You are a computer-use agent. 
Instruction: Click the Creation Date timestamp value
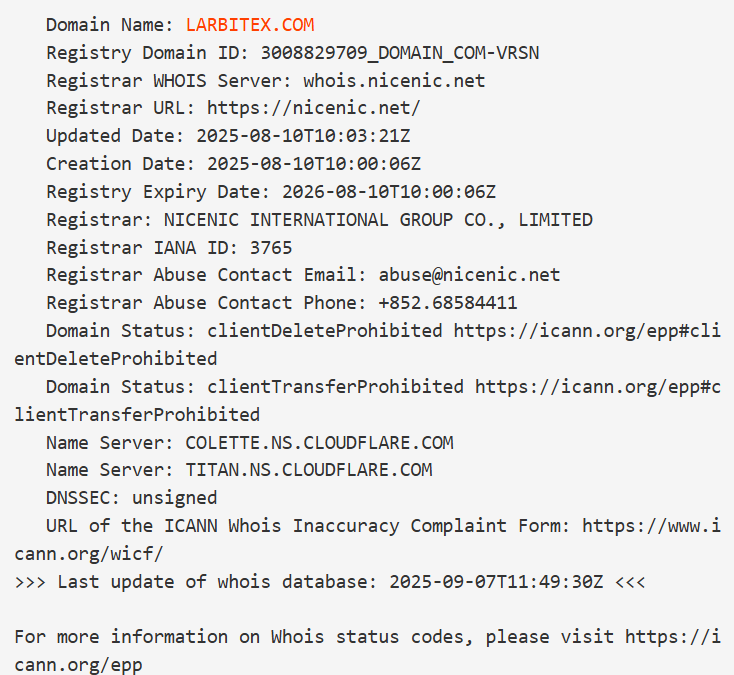[x=314, y=164]
